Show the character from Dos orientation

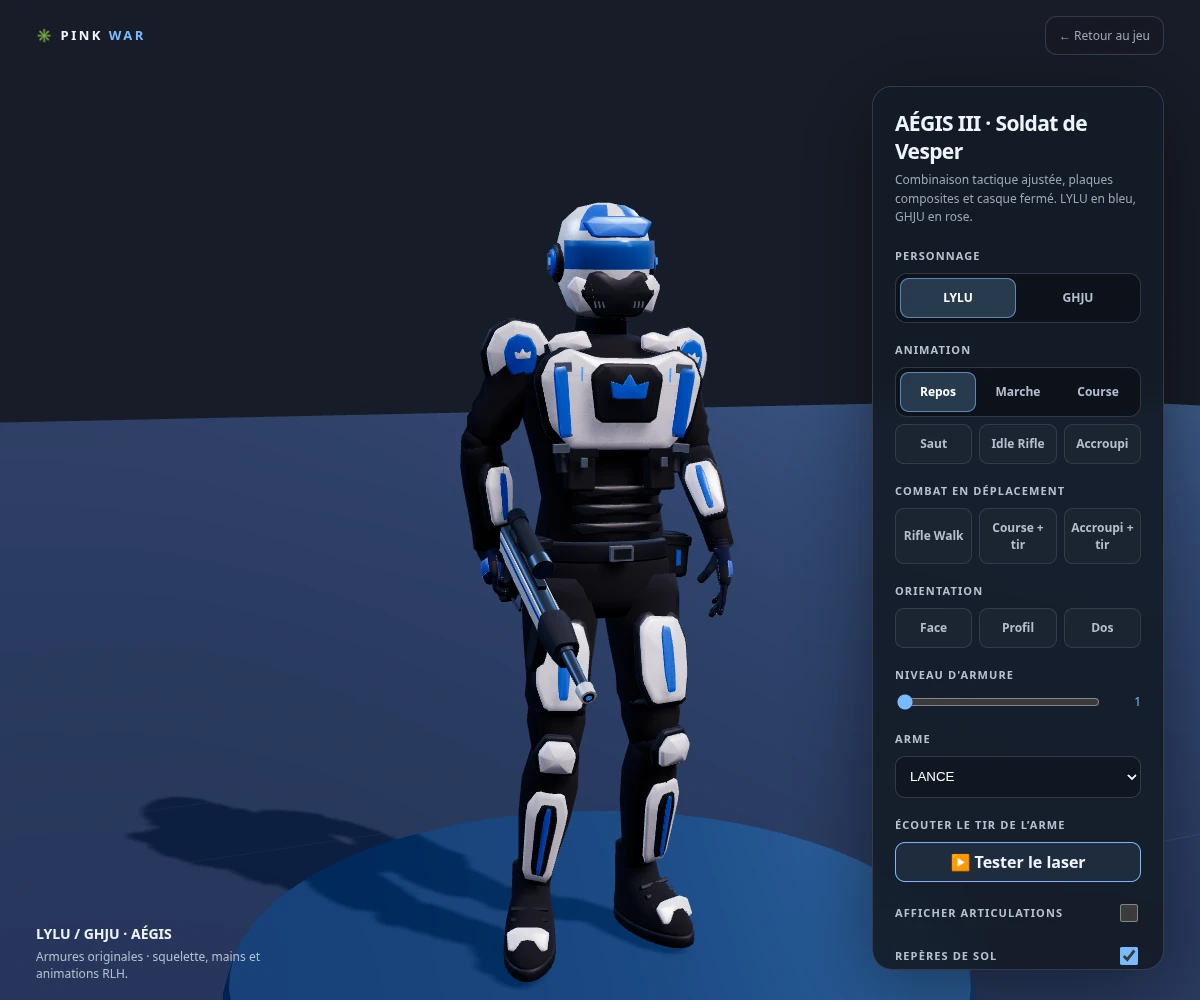[x=1102, y=628]
